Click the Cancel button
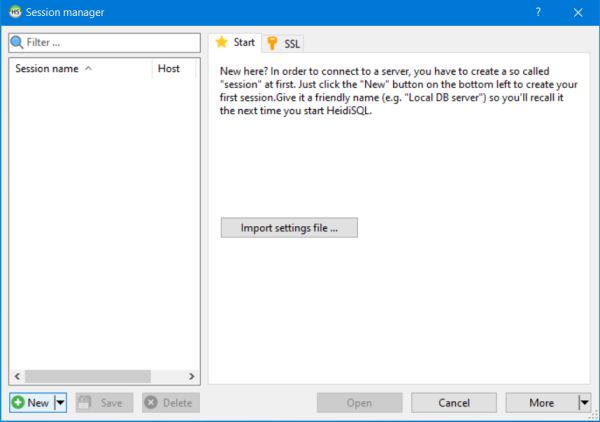600x422 pixels. tap(454, 402)
